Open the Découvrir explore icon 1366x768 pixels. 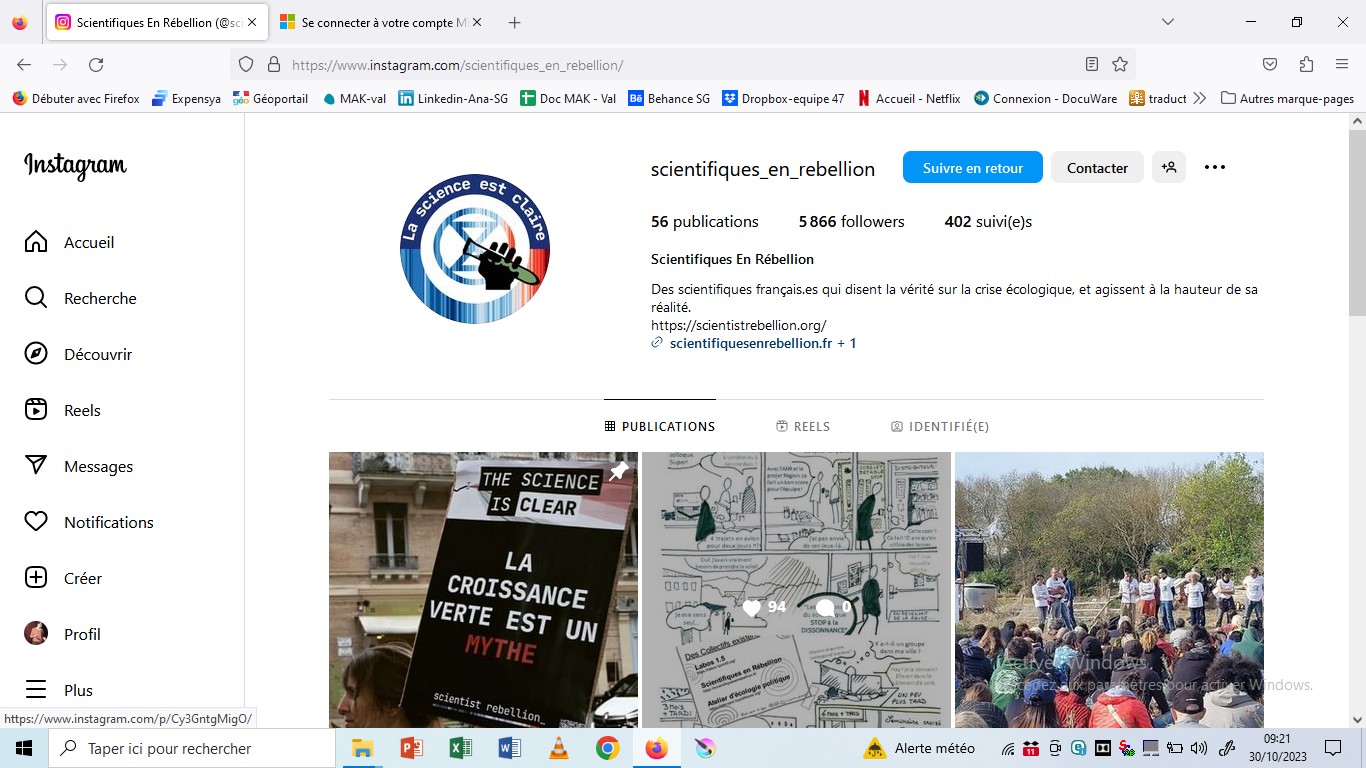(36, 354)
